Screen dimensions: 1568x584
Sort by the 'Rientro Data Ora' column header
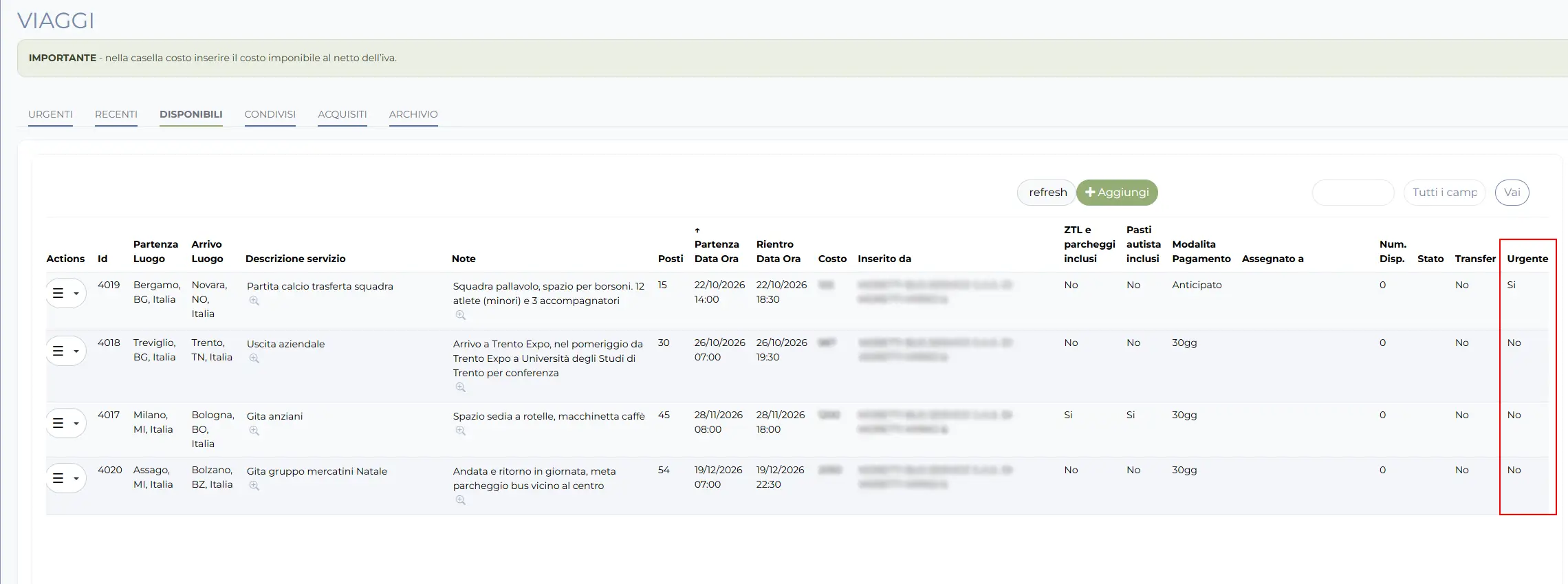[778, 251]
